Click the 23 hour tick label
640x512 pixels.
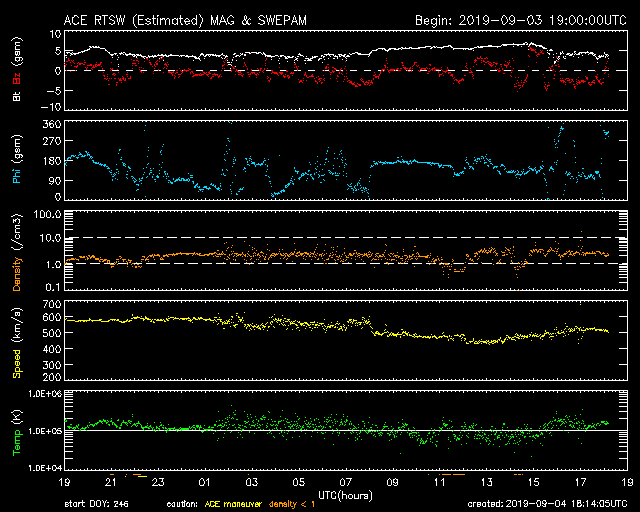tap(158, 482)
